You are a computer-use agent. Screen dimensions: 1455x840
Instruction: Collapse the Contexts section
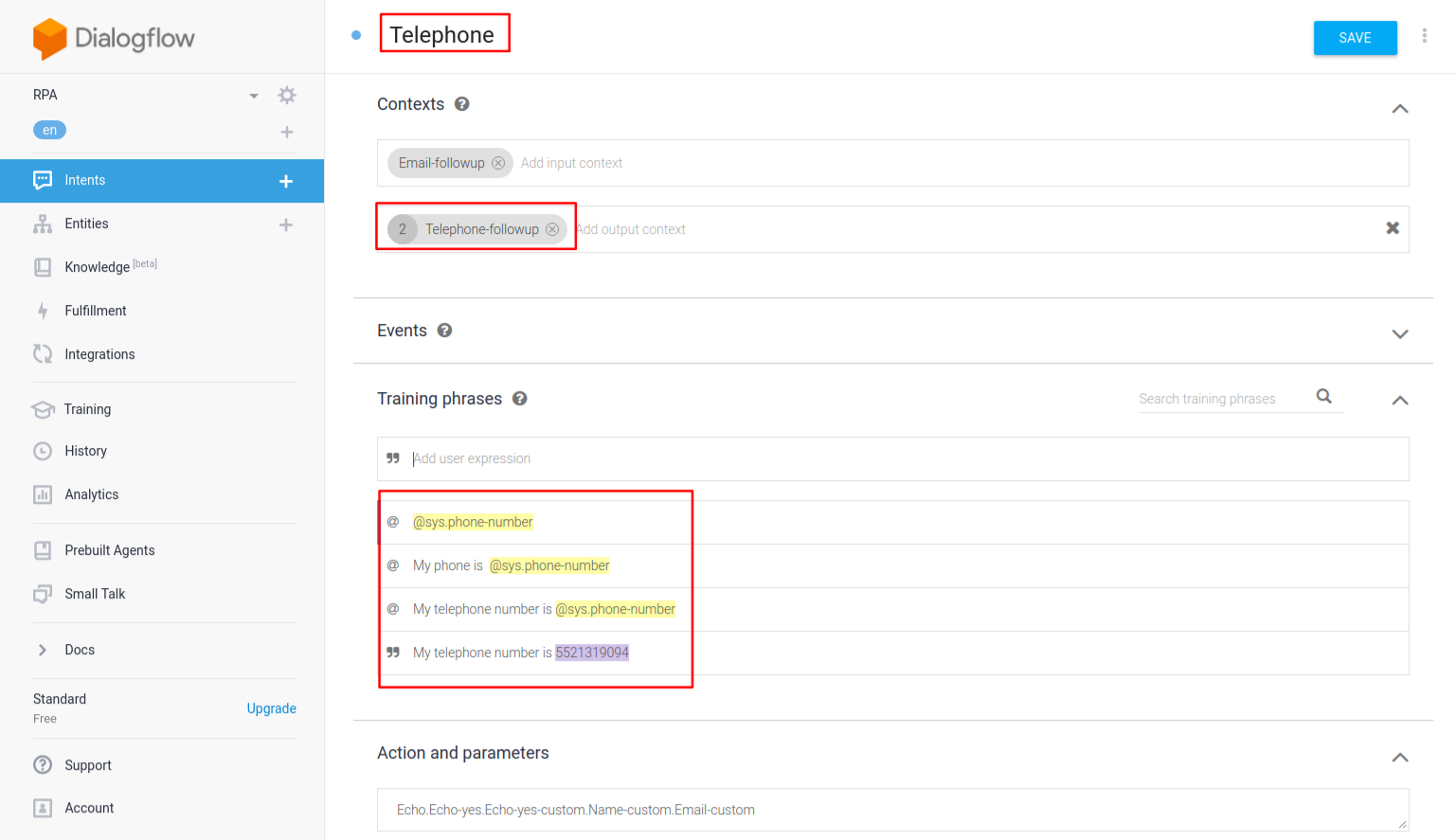(x=1399, y=109)
